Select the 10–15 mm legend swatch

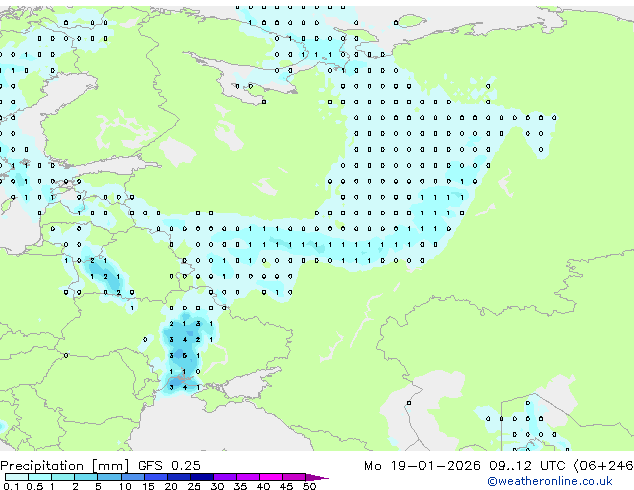coord(132,477)
